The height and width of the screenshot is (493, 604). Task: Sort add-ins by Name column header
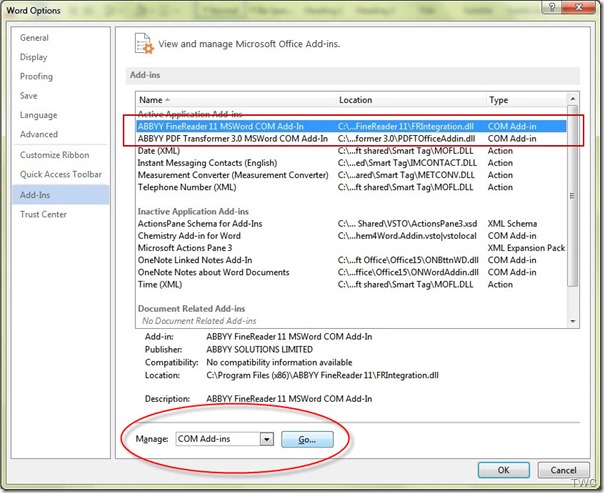[236, 100]
